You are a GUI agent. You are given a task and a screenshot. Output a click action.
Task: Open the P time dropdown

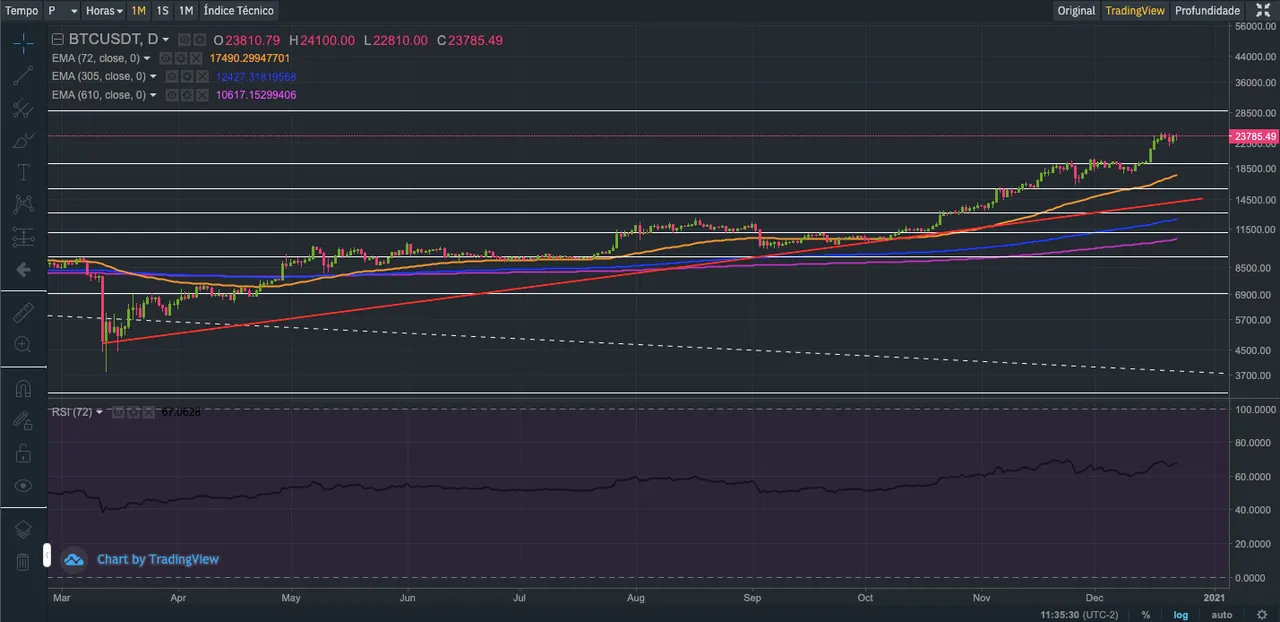[x=64, y=10]
